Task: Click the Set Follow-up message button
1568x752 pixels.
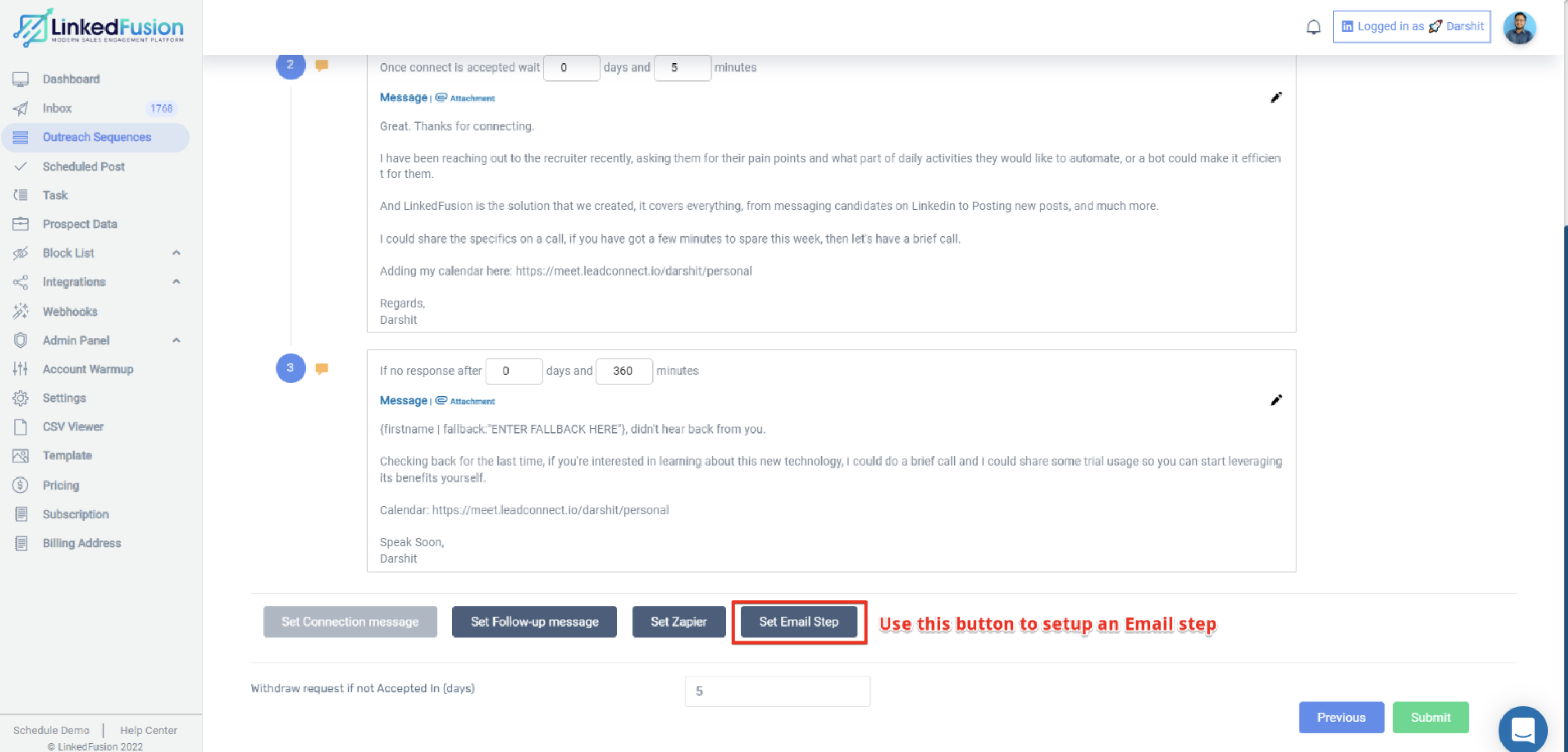Action: (534, 622)
